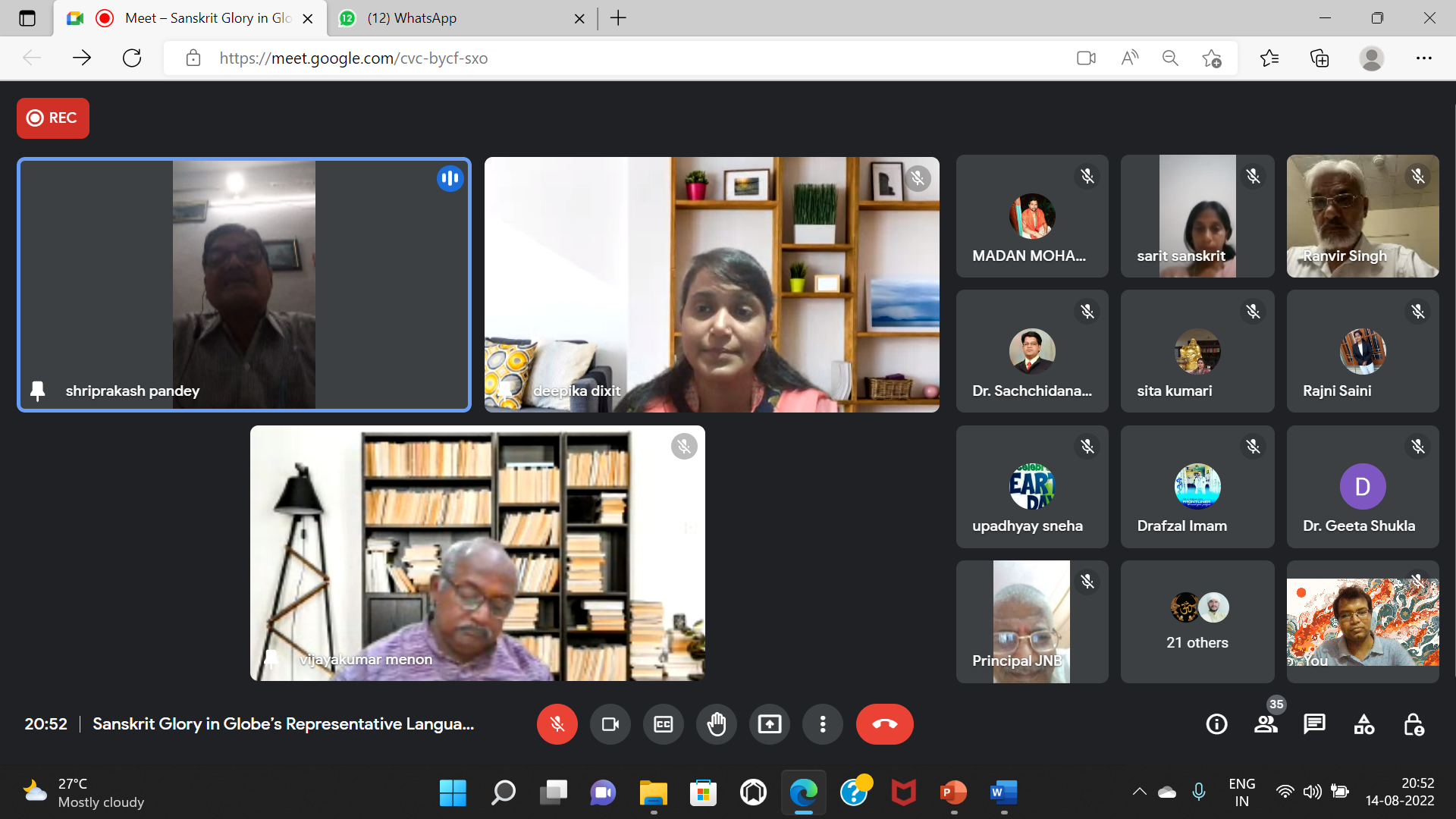Open more options three-dot menu

point(822,724)
